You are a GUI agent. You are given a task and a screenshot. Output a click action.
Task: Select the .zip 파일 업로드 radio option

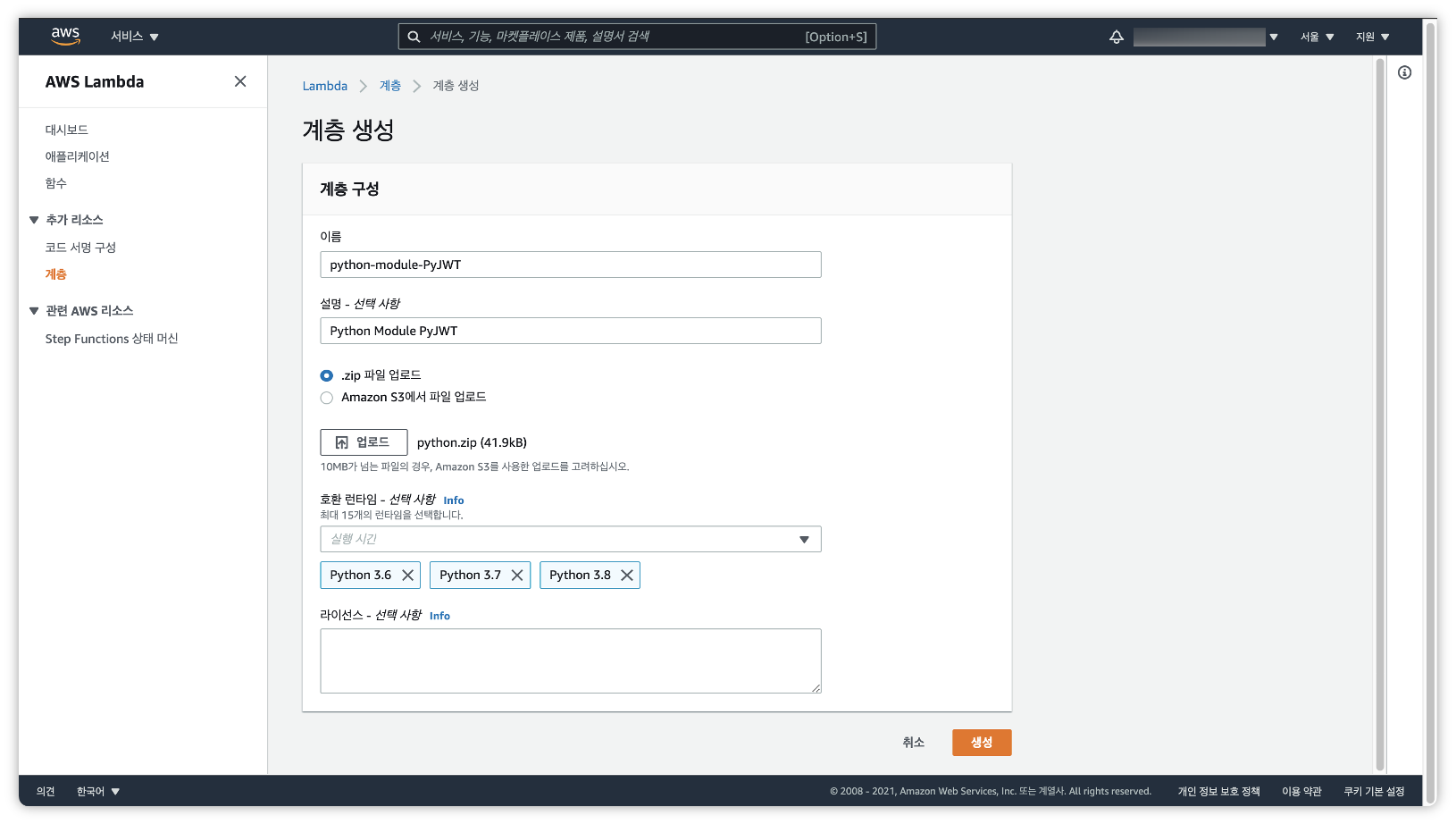click(x=327, y=375)
